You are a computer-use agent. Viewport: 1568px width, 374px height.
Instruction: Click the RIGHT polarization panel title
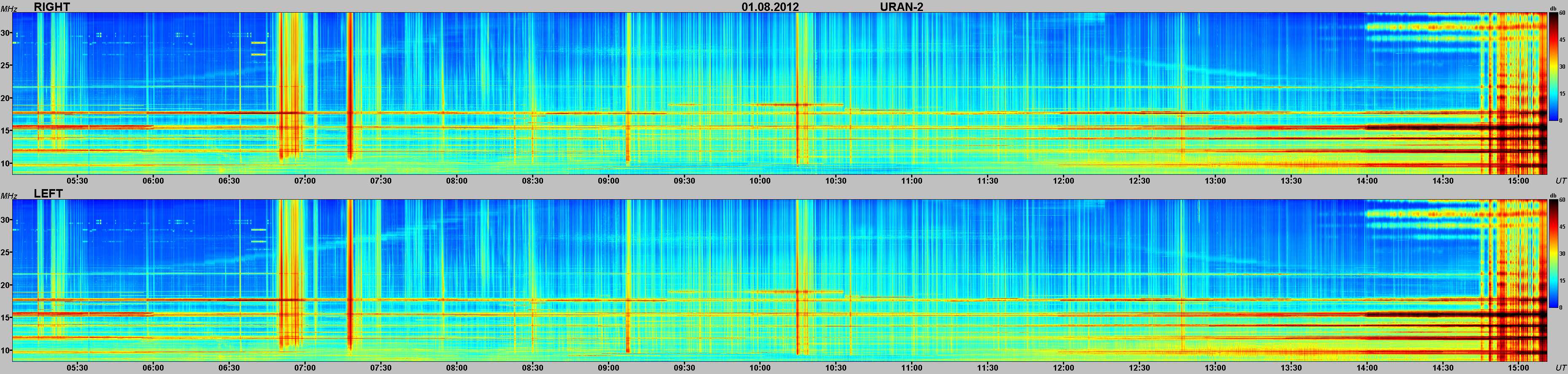coord(52,7)
